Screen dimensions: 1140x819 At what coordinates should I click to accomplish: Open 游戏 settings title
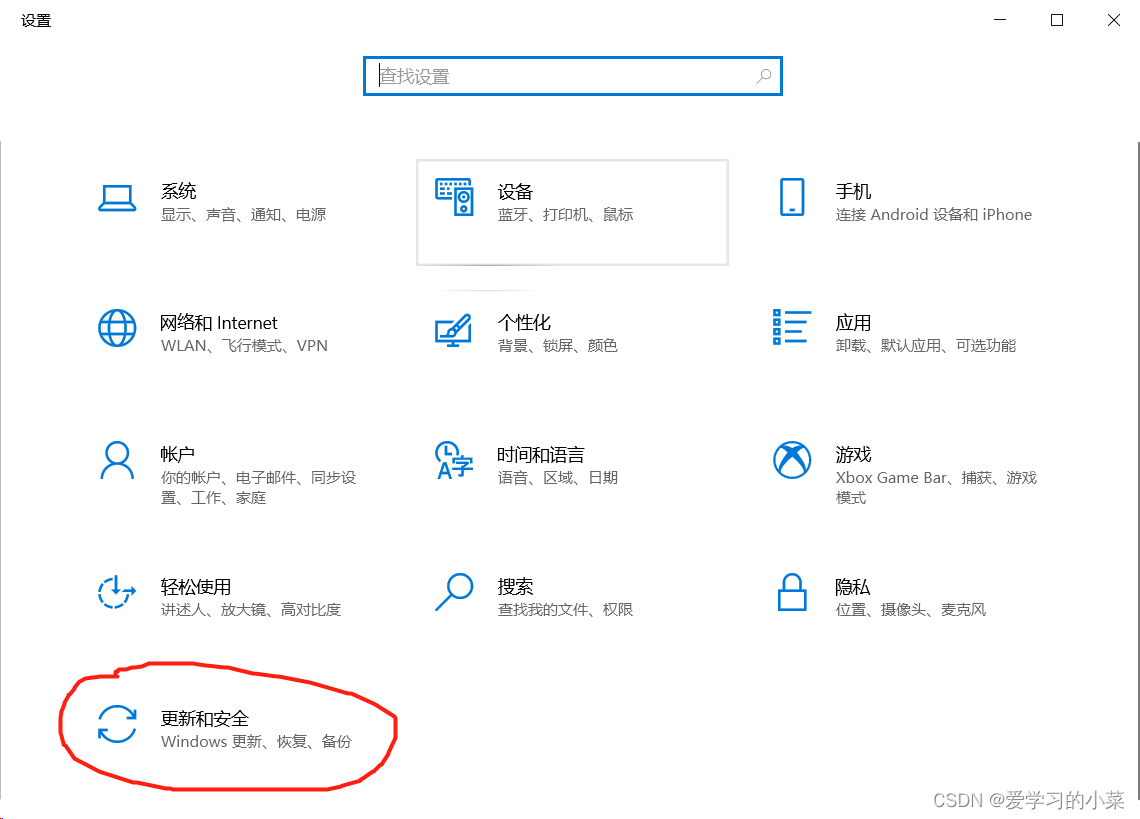pos(854,455)
